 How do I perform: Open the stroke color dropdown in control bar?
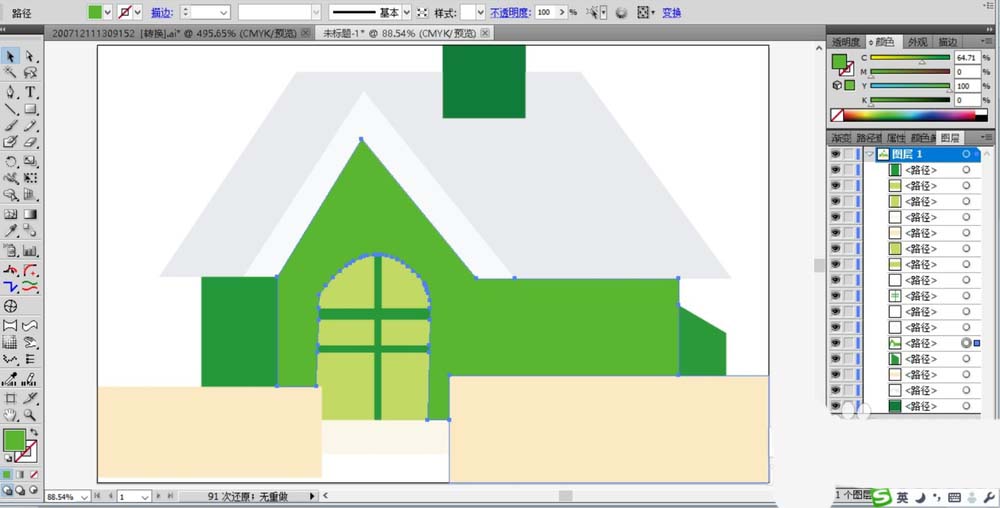[137, 12]
